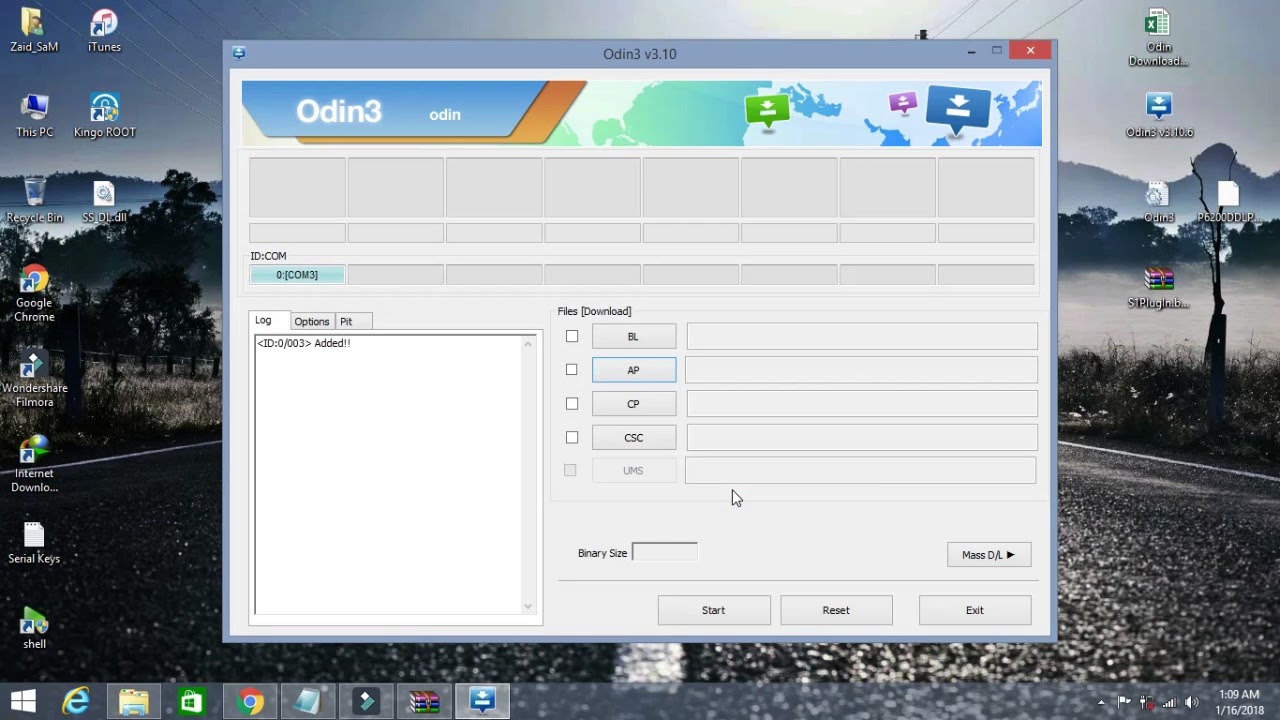Image resolution: width=1280 pixels, height=720 pixels.
Task: Click the CP file path field
Action: (x=862, y=404)
